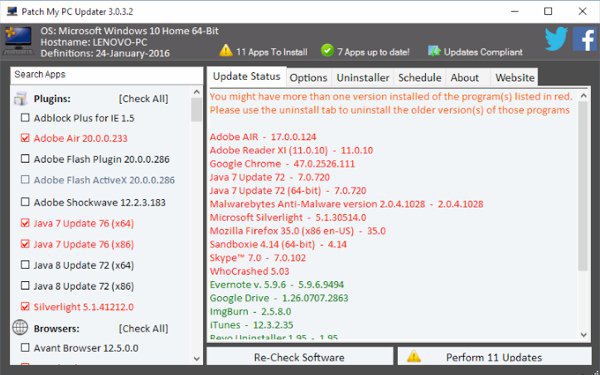The width and height of the screenshot is (600, 375).
Task: Click the Update Status pane scroll-down arrow
Action: 584,335
